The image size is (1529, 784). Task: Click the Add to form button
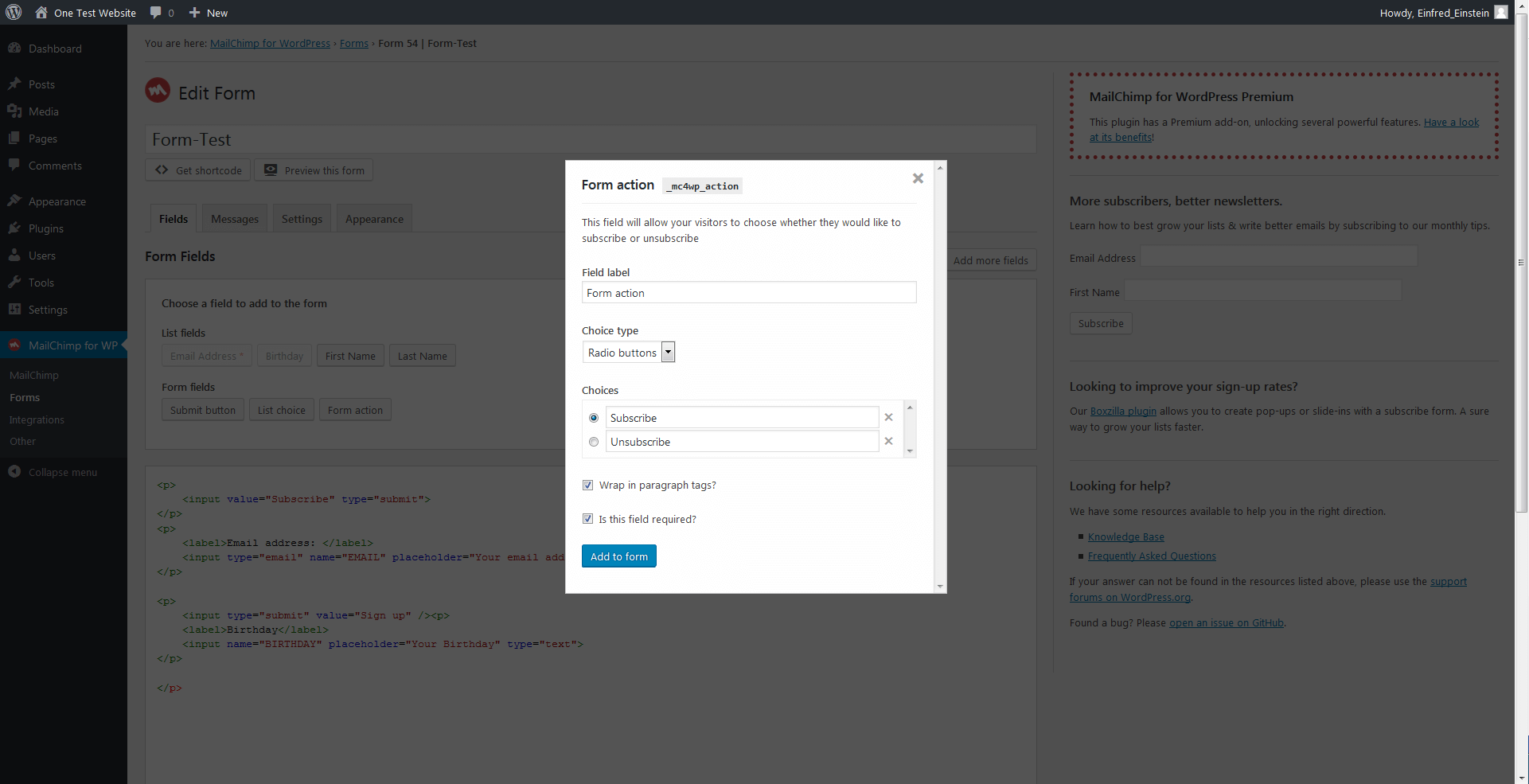click(x=618, y=556)
